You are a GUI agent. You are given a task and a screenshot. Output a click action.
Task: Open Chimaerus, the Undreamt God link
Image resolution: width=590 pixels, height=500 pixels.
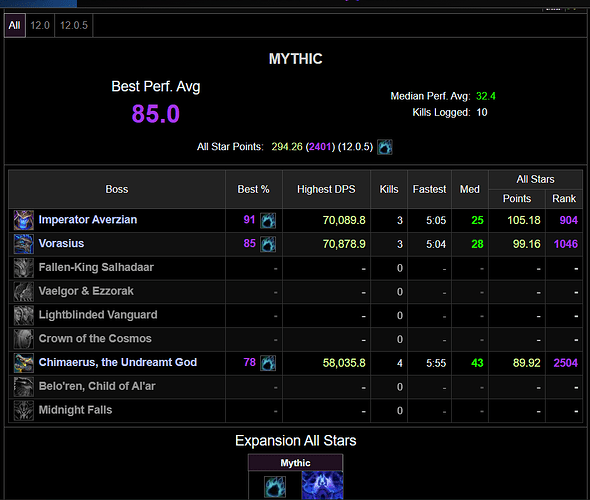pos(118,362)
